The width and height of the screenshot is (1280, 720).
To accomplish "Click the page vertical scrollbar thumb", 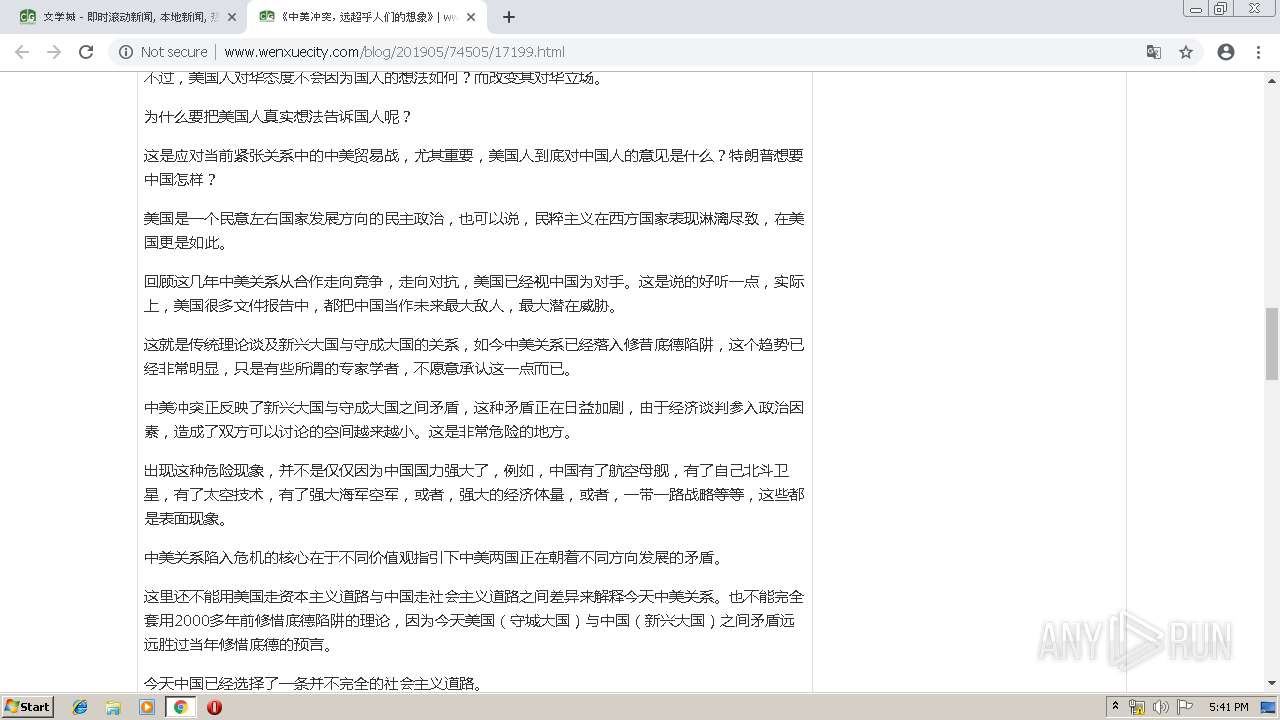I will pyautogui.click(x=1271, y=344).
